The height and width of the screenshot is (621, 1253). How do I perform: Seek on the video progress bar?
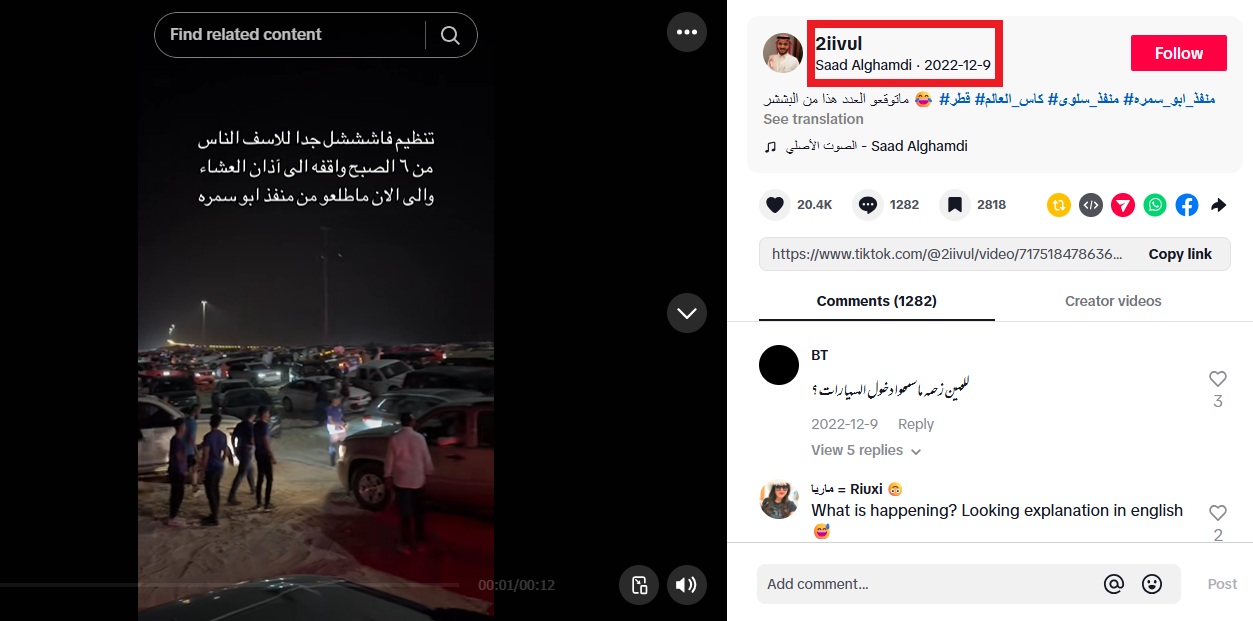(x=230, y=584)
